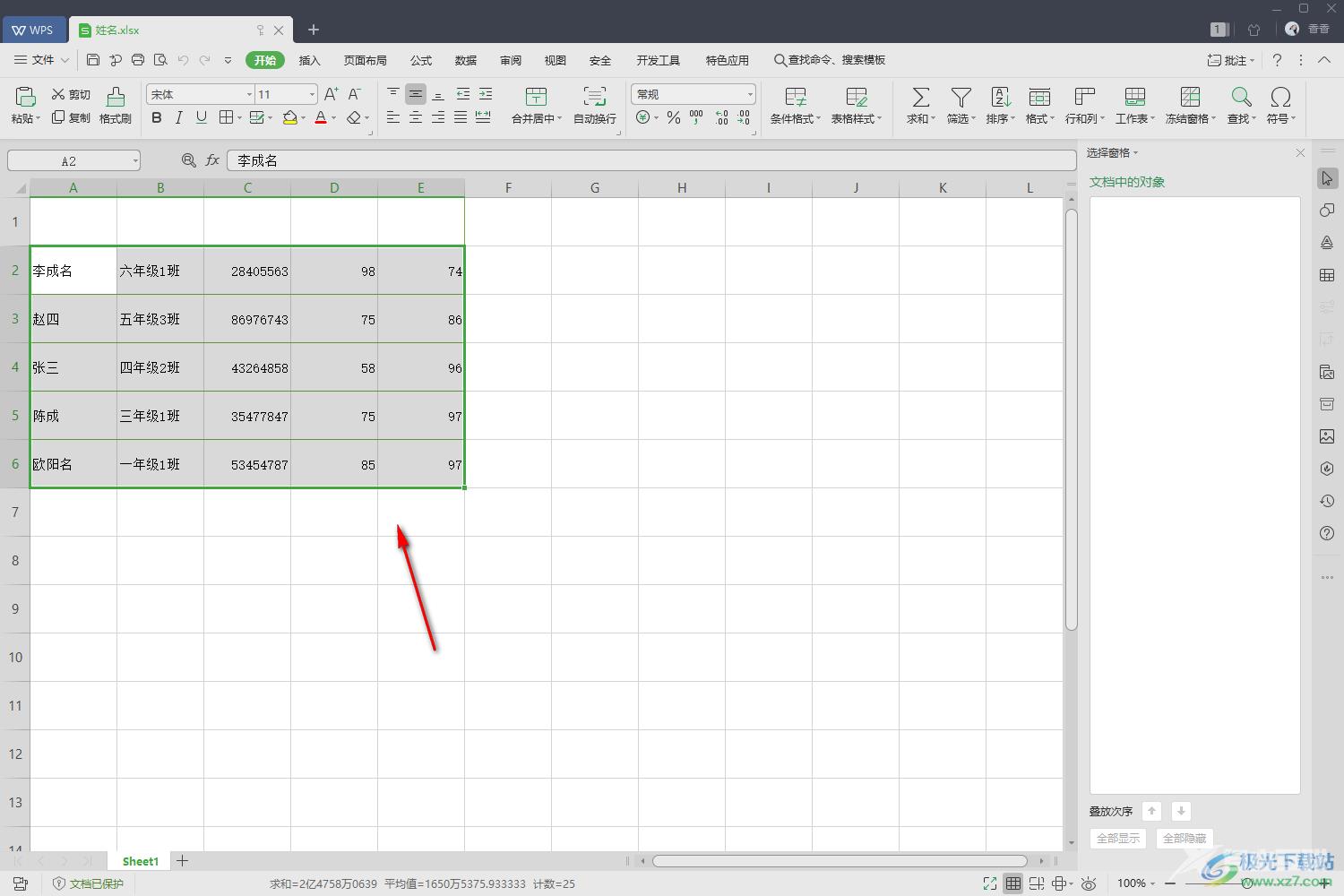Align text center horizontally

point(416,117)
